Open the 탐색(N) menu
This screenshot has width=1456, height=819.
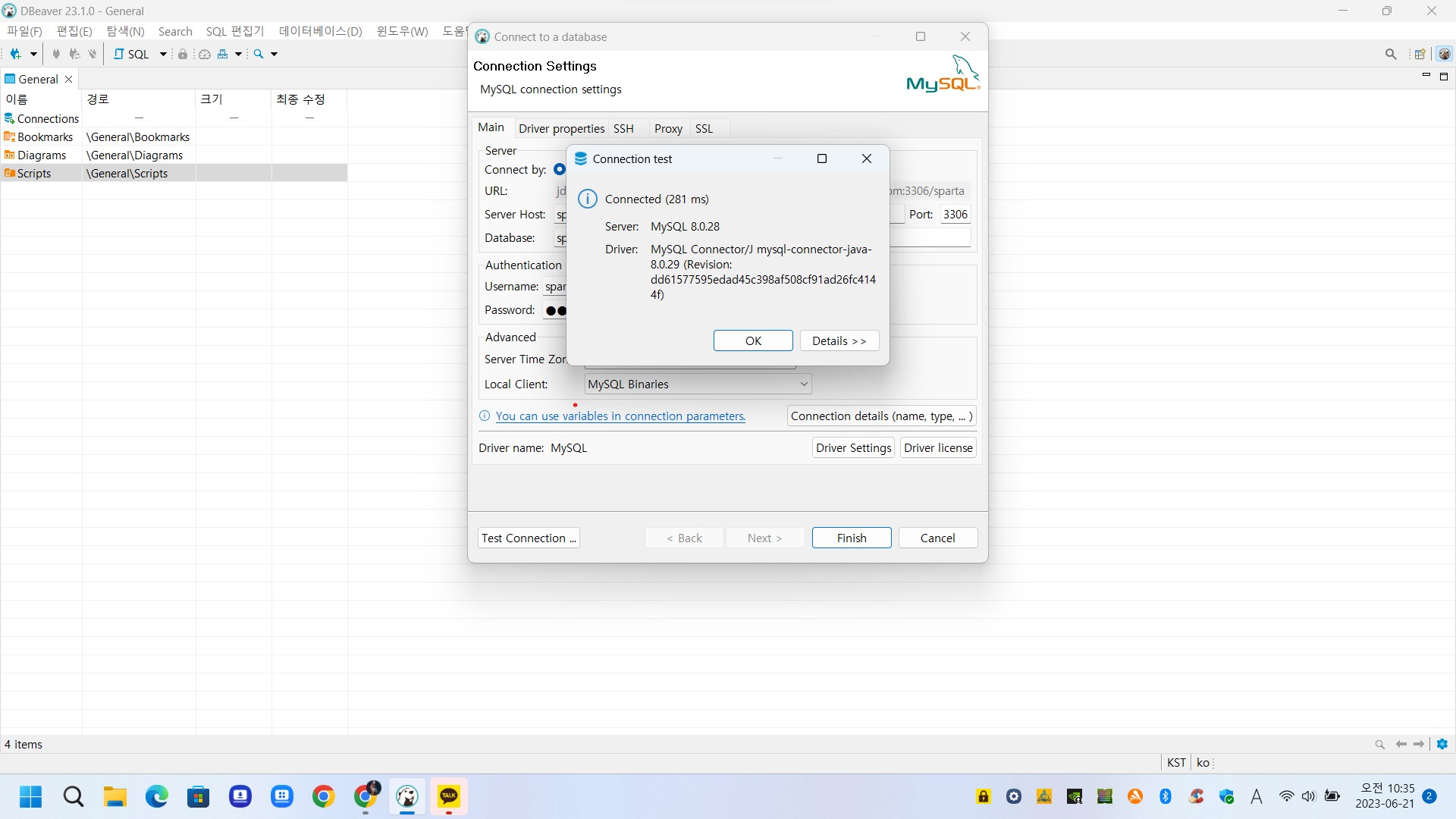tap(125, 31)
